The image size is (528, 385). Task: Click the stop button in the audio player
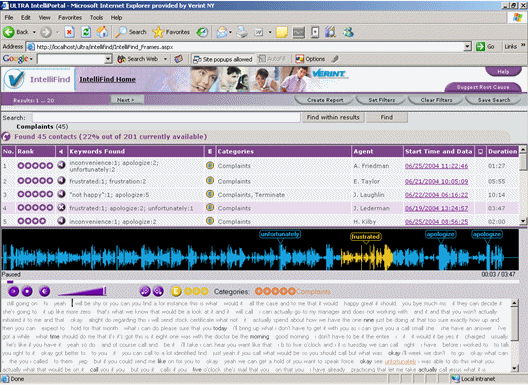click(27, 291)
